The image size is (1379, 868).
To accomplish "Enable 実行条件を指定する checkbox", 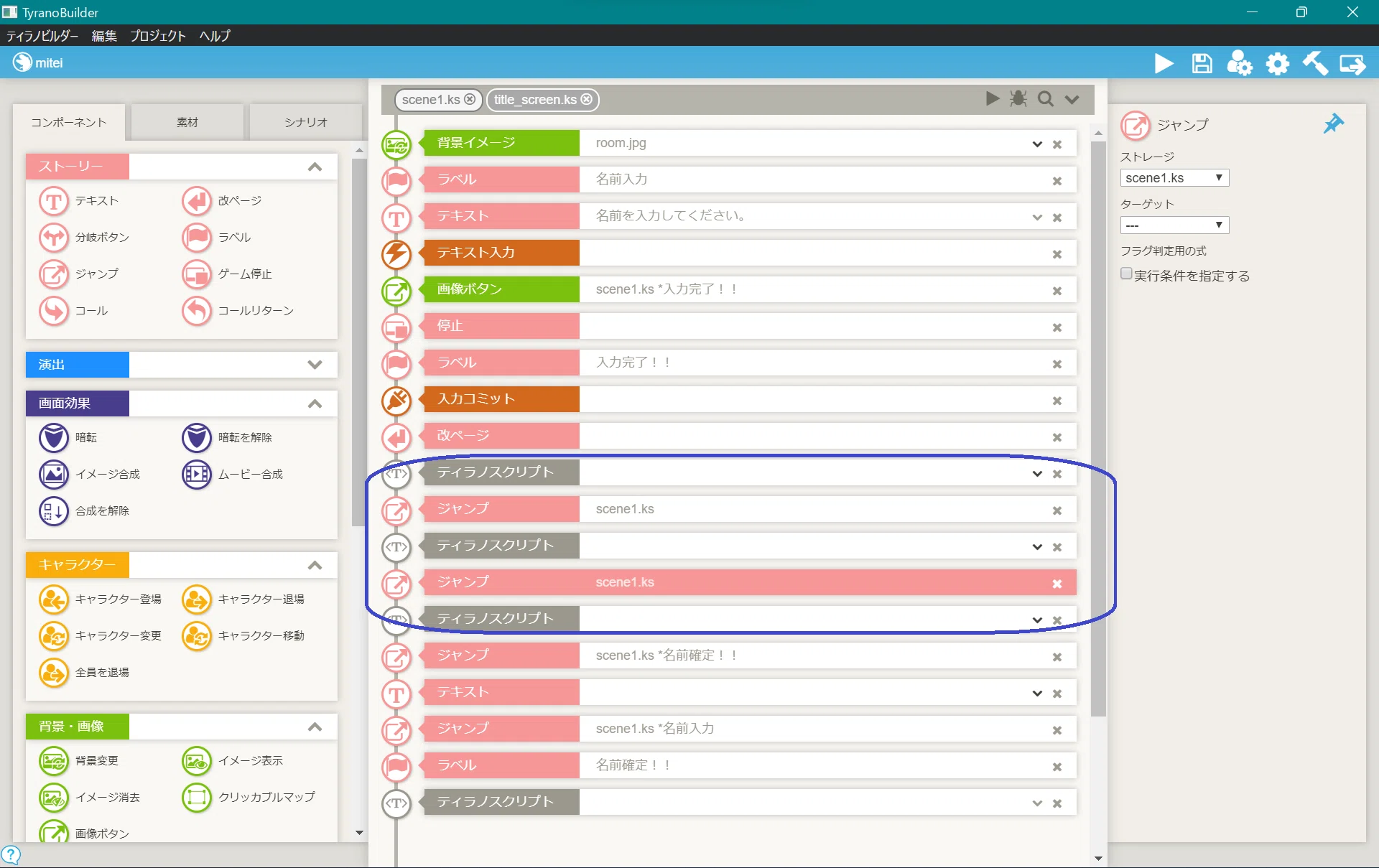I will (1126, 274).
